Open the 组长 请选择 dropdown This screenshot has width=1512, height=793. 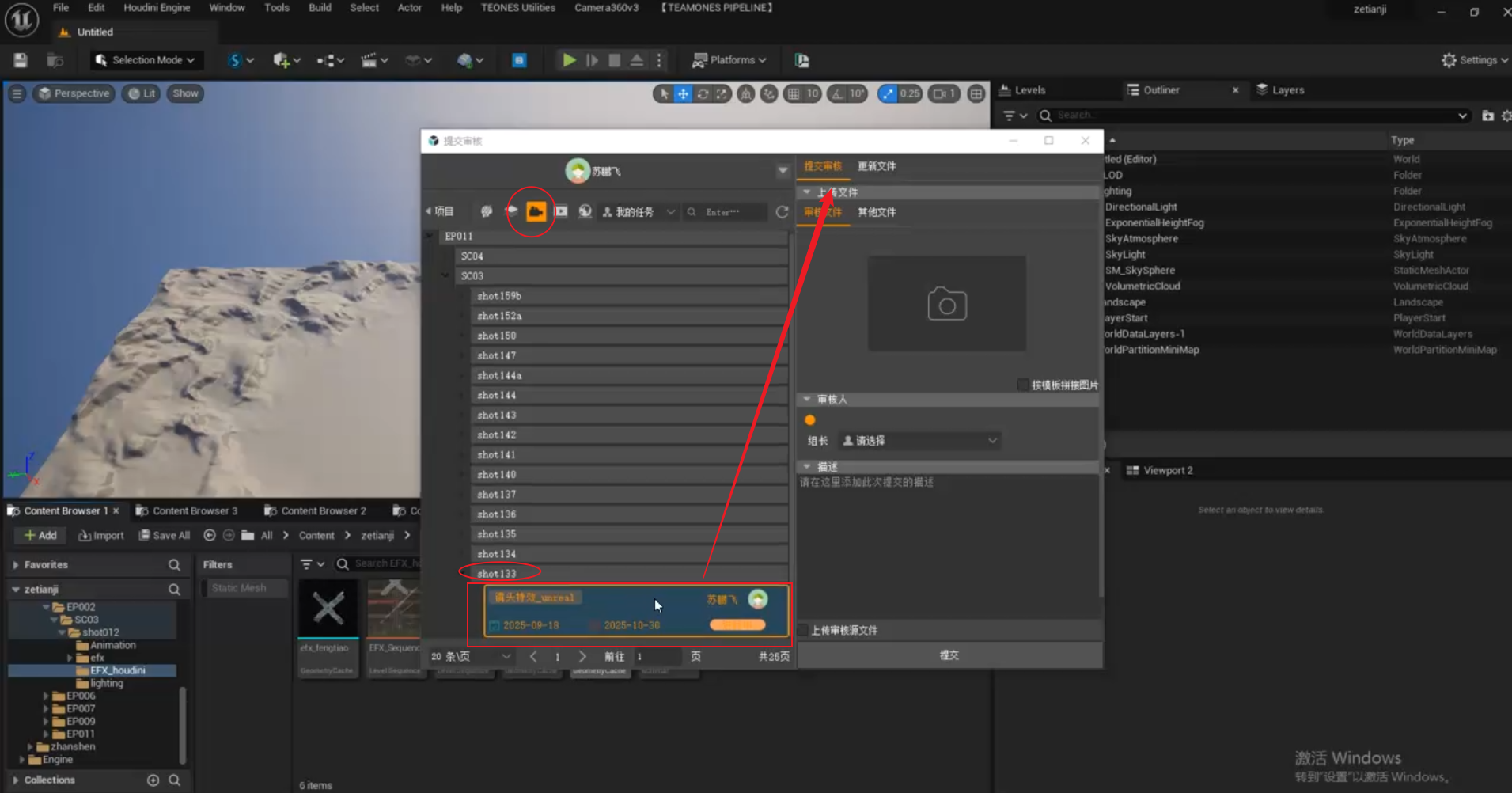(x=920, y=441)
